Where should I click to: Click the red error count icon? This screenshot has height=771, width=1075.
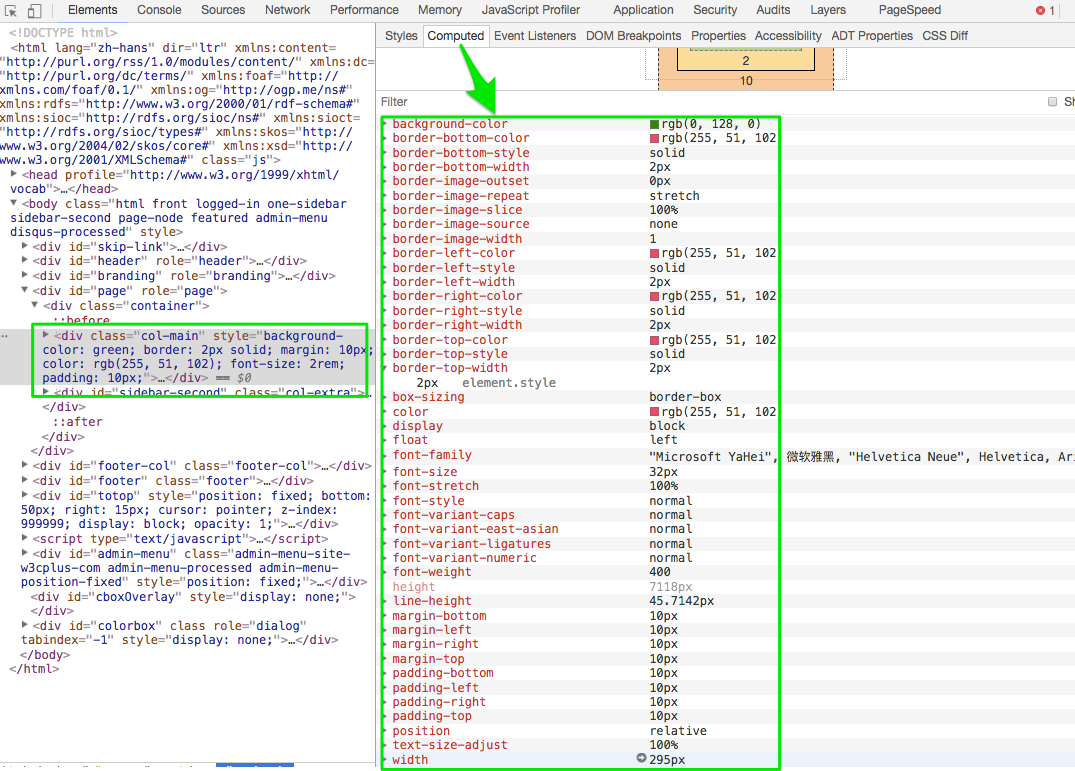(x=1040, y=11)
